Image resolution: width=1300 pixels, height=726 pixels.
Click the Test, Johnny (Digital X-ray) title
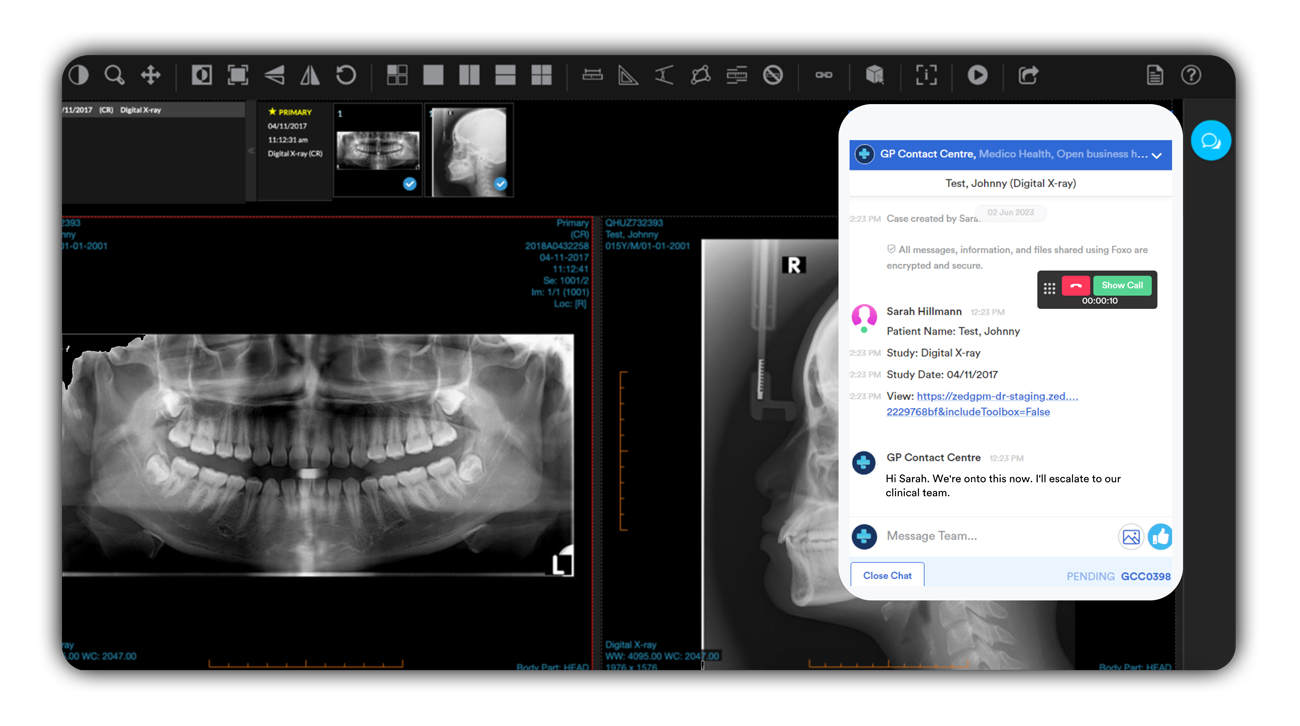point(1010,184)
